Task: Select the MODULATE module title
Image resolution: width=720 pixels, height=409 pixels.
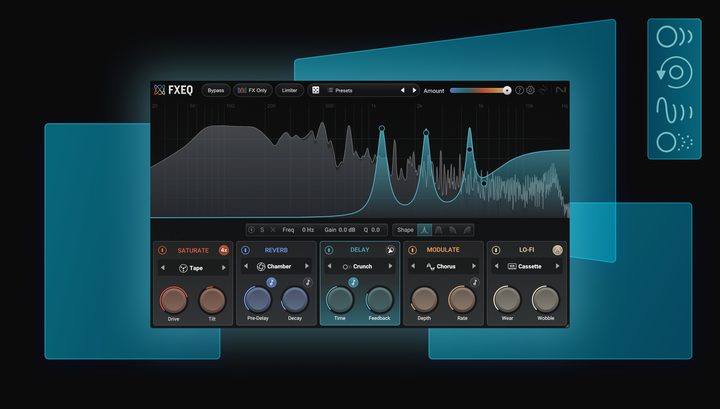Action: [x=443, y=250]
